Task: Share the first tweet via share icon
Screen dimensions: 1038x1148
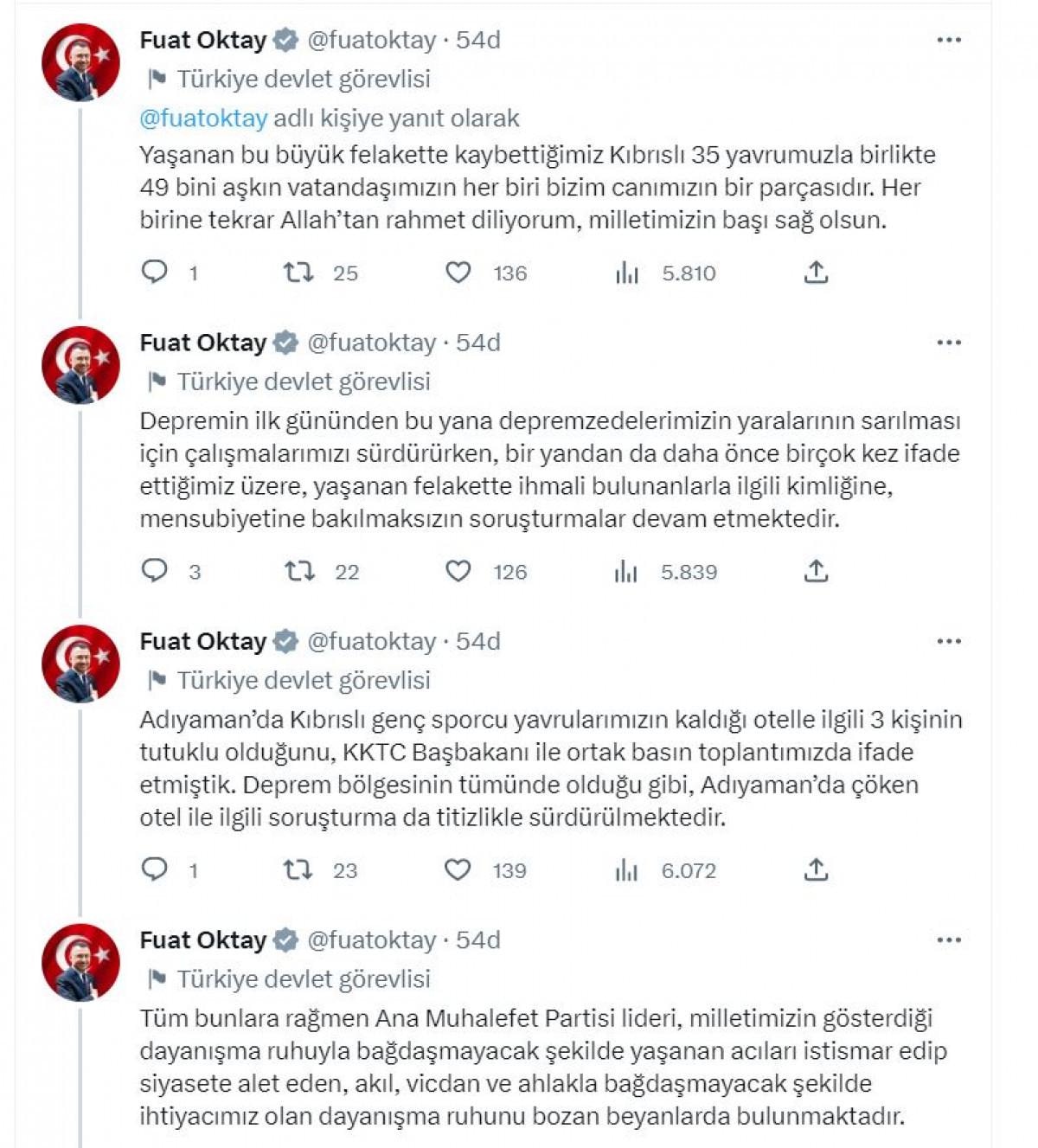Action: (x=816, y=273)
